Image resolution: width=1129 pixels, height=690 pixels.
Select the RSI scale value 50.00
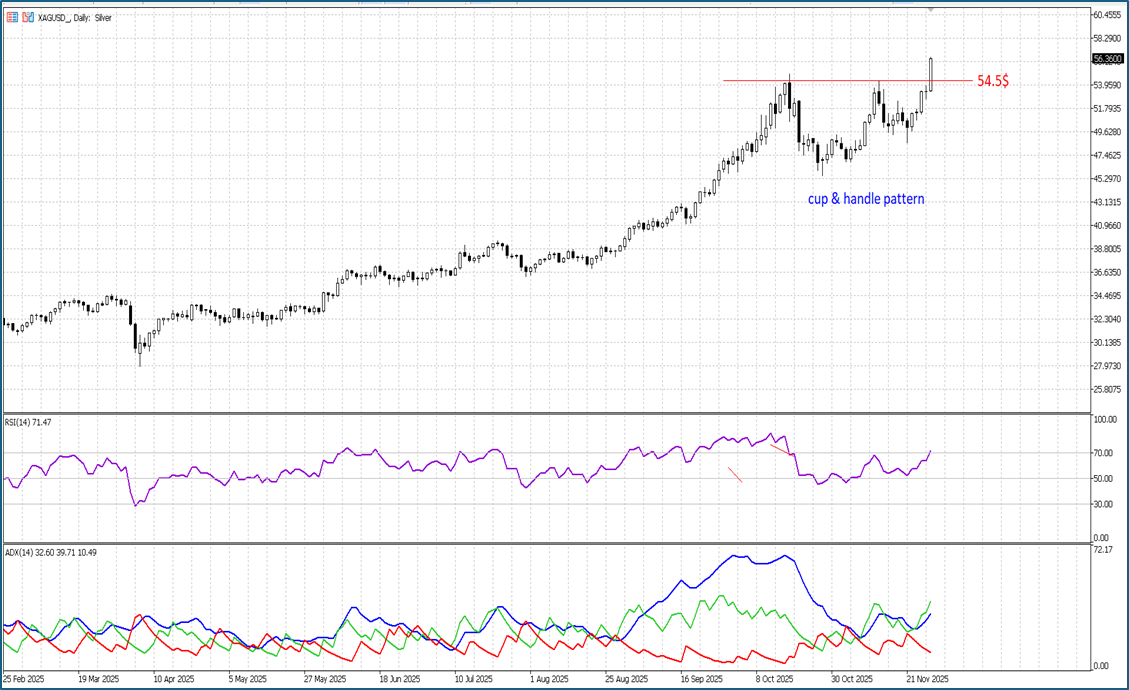[x=1103, y=478]
